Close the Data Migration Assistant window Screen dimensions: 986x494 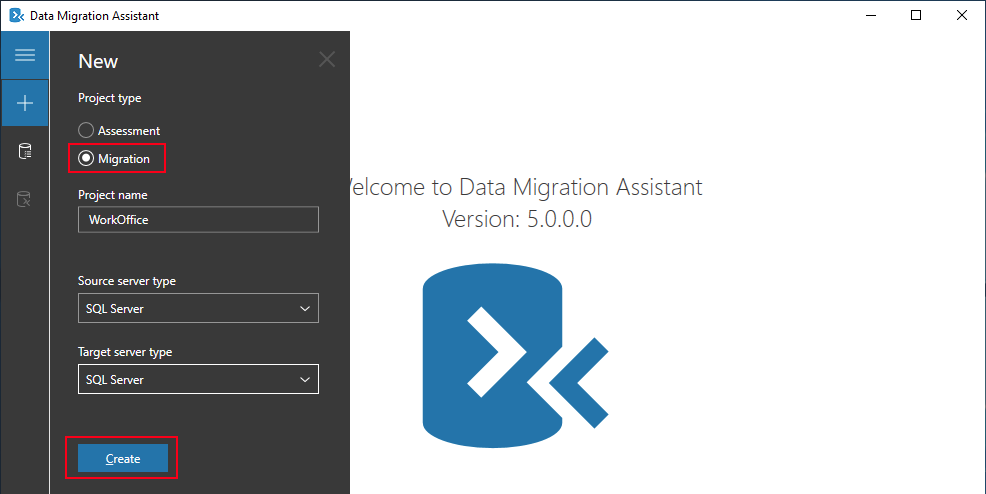[962, 16]
